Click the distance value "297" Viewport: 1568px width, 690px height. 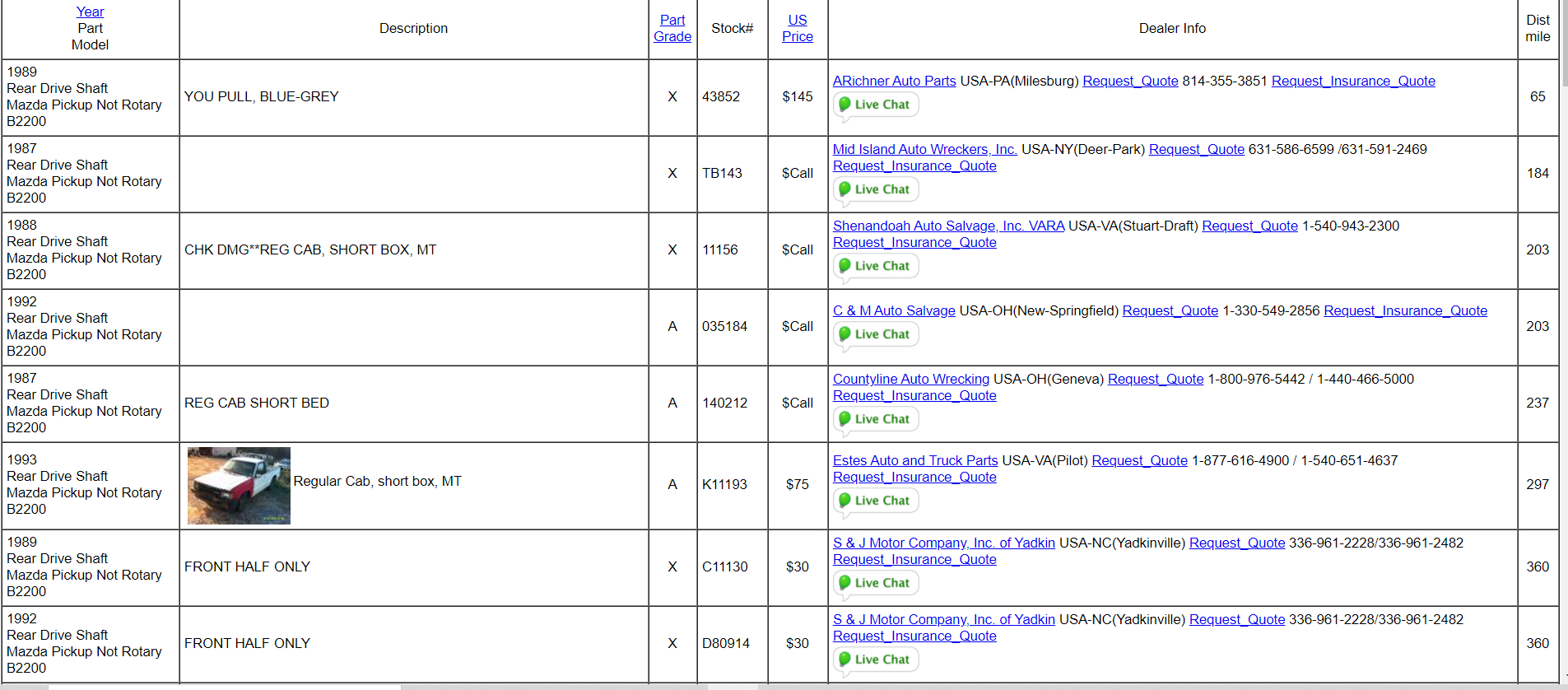[x=1538, y=484]
